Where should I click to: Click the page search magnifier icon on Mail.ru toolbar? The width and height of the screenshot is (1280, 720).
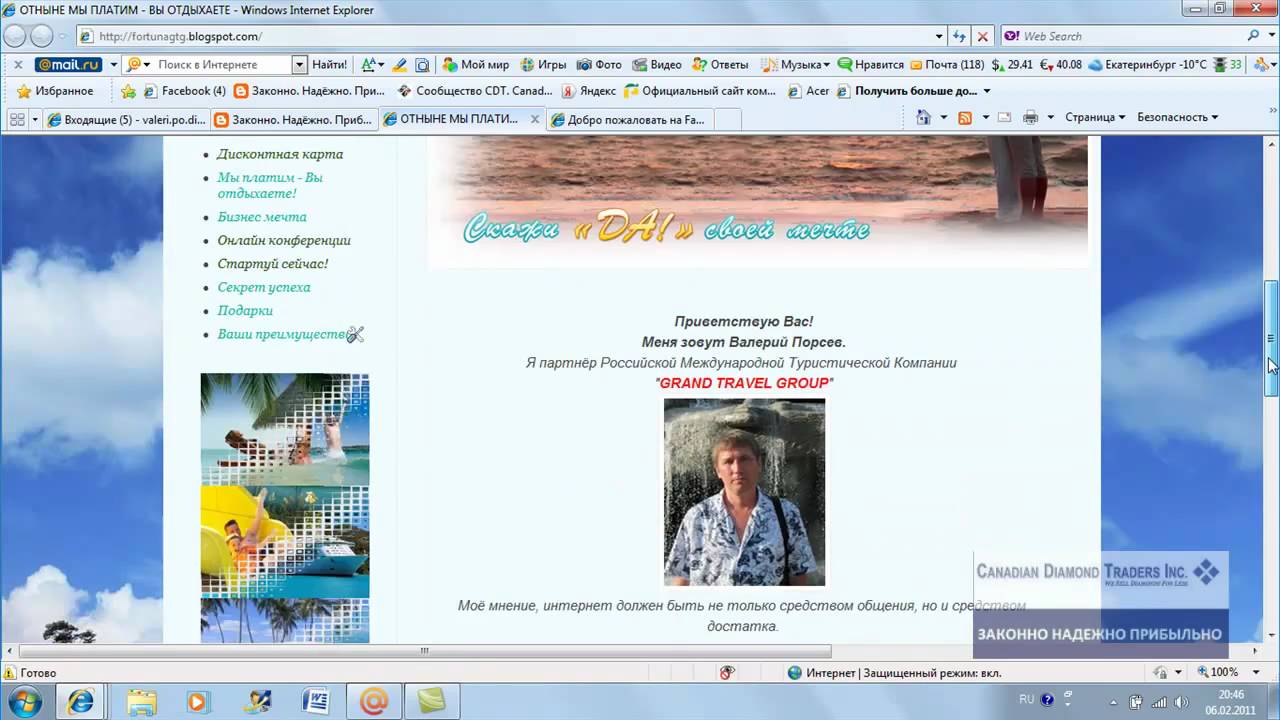click(x=422, y=64)
